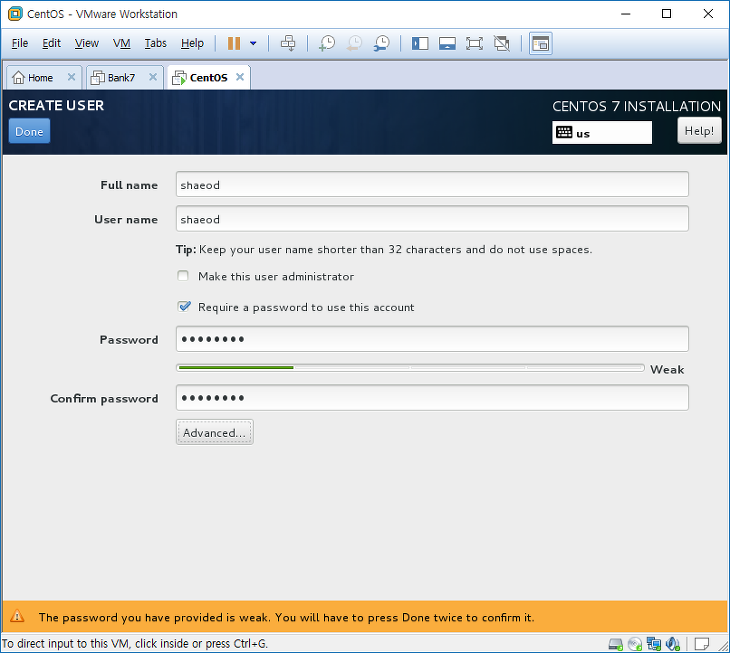Click the keyboard icon beside us
This screenshot has height=653, width=730.
tap(564, 133)
